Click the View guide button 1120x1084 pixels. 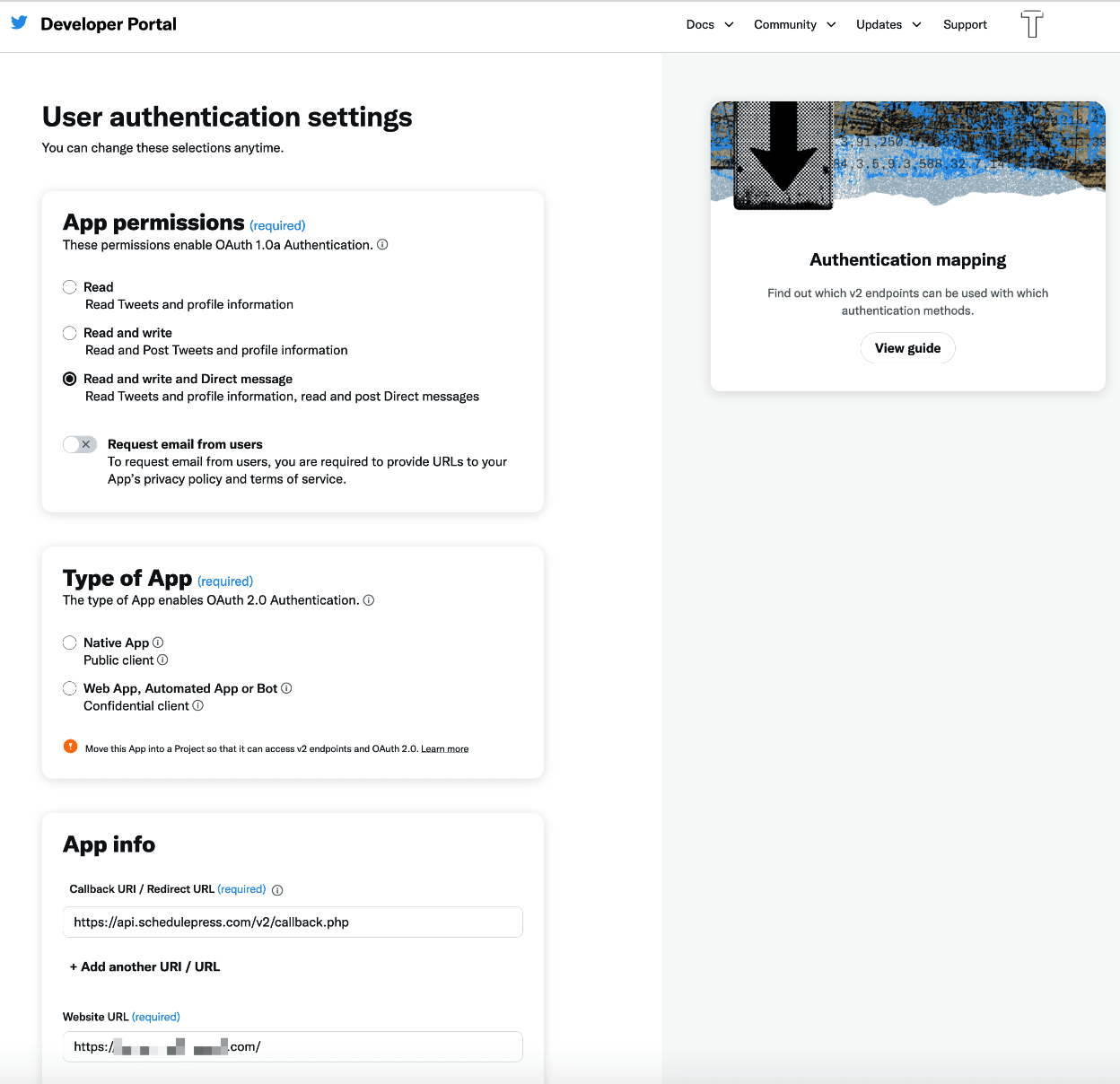click(x=907, y=348)
